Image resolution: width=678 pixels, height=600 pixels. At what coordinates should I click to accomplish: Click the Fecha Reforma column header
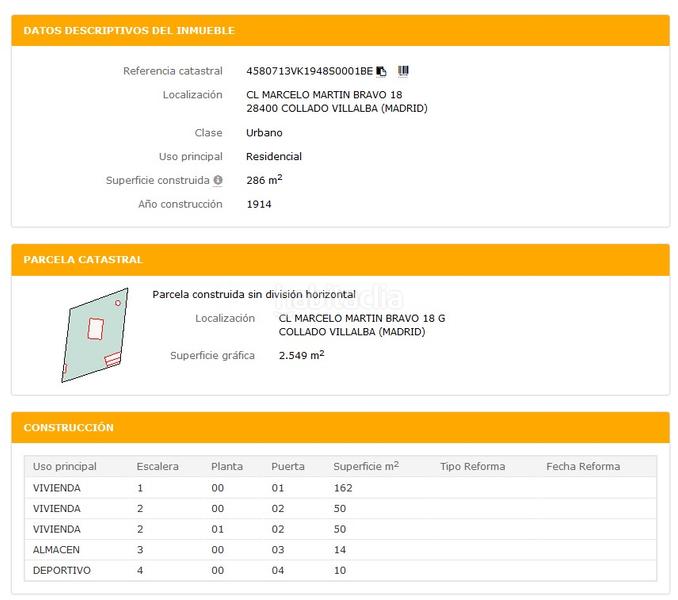coord(583,467)
